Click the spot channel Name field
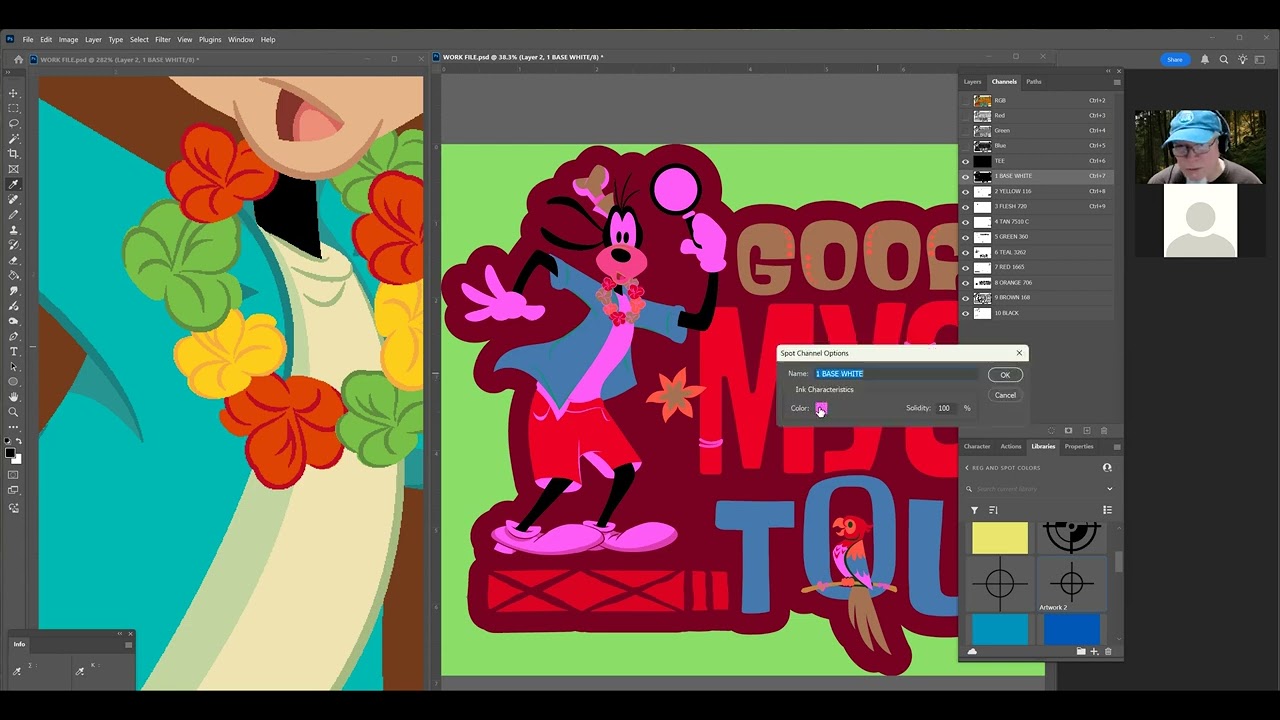Viewport: 1280px width, 720px height. point(895,373)
